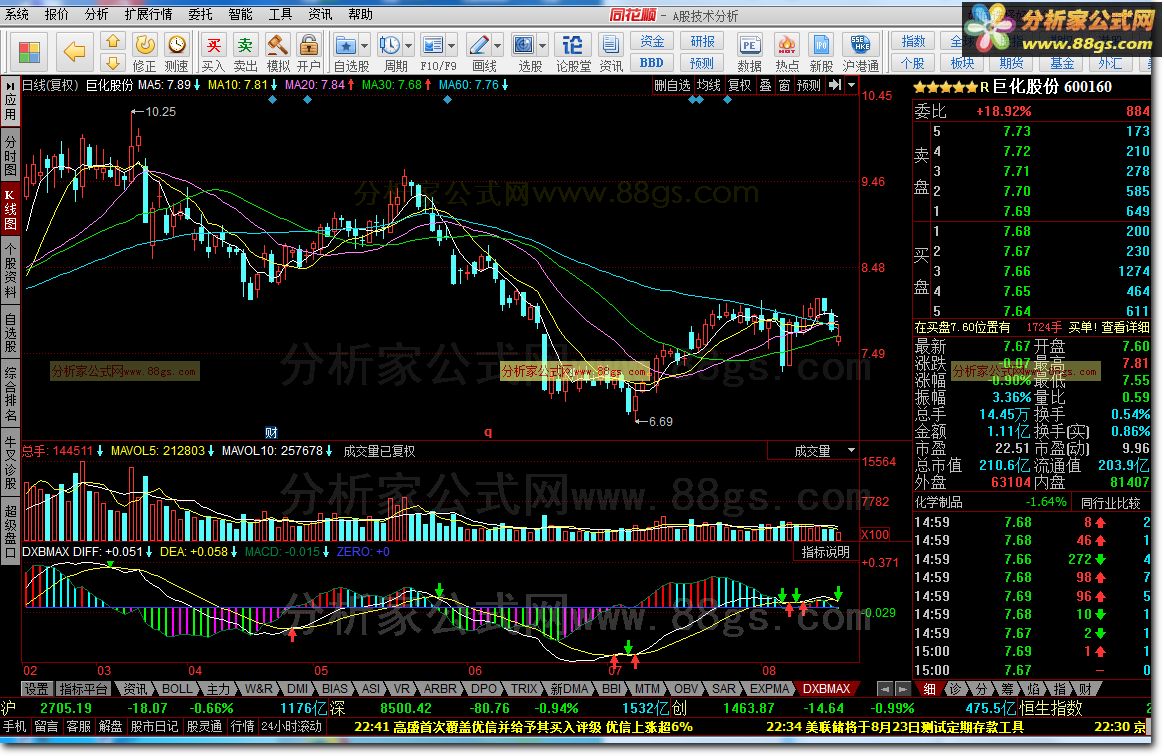
Task: Click the chart jump-to-end arrow icon
Action: click(835, 85)
